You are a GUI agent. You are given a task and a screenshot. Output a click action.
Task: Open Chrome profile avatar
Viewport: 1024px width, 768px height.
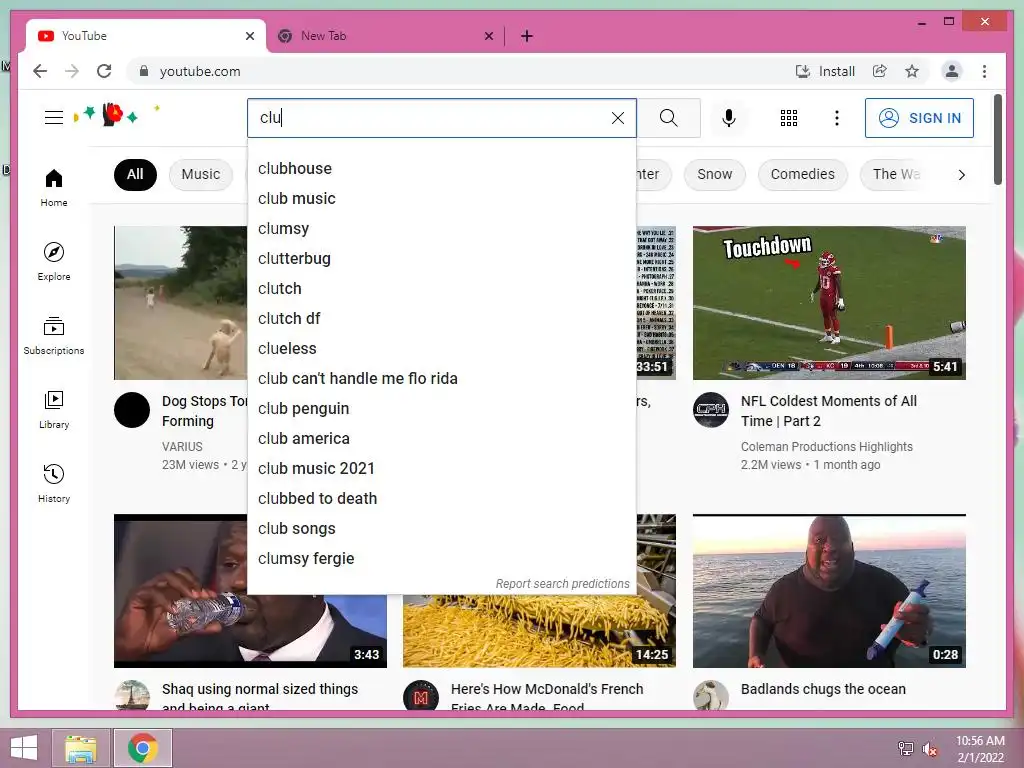[952, 71]
